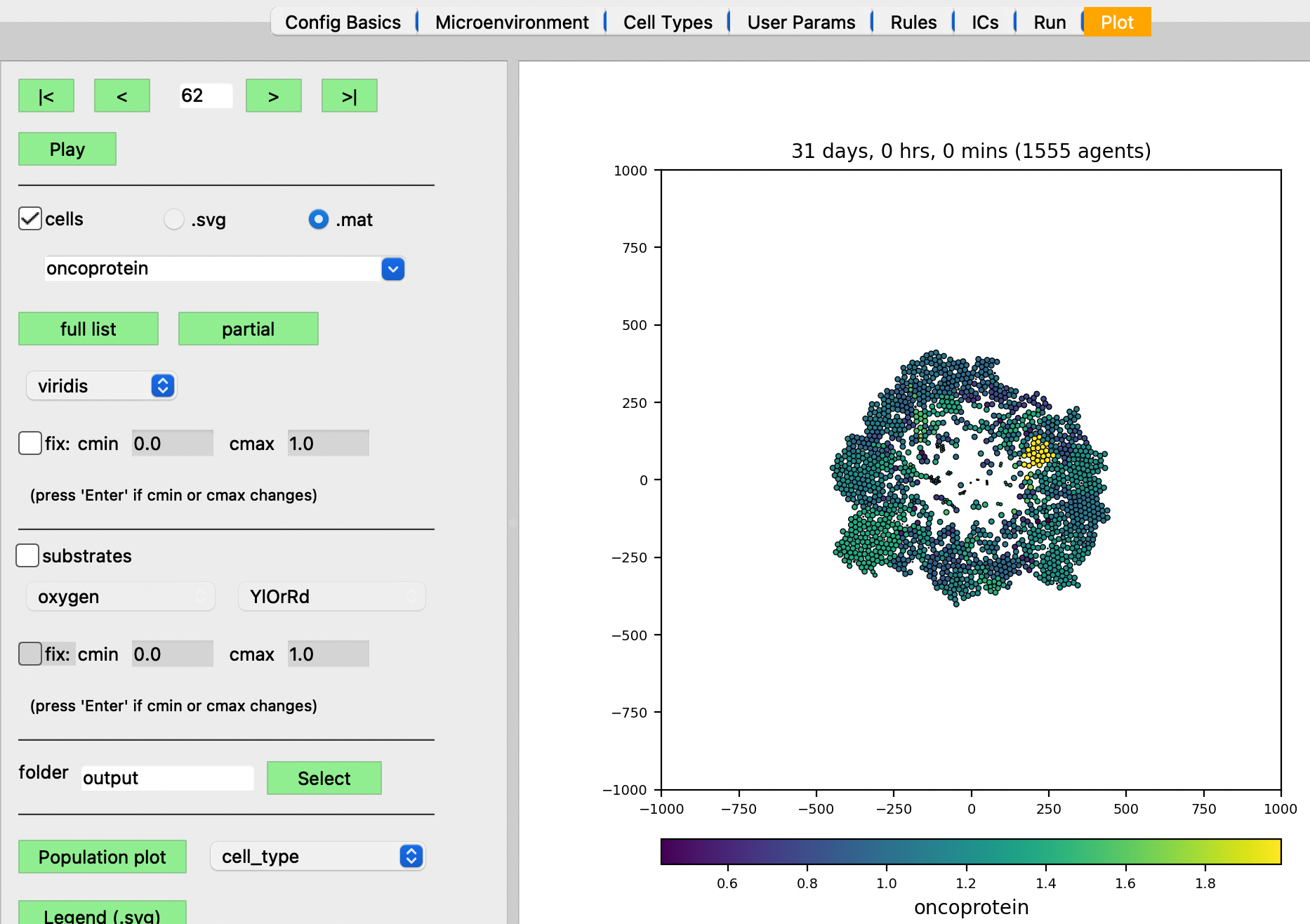Click substrates cmin field showing 0.0
Viewport: 1310px width, 924px height.
173,654
